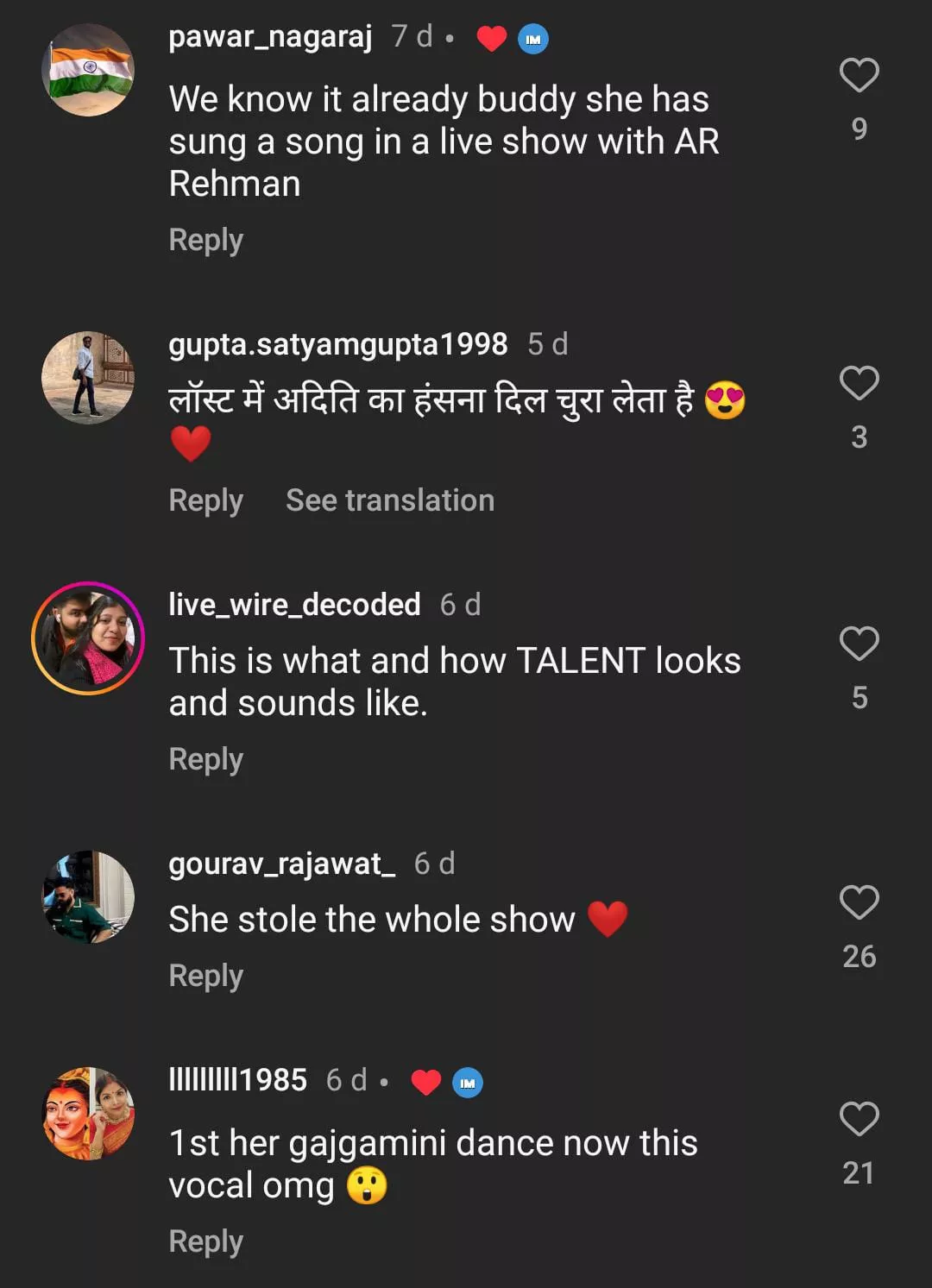This screenshot has height=1288, width=932.
Task: Reply to the gajgamini dance comment
Action: [206, 1241]
